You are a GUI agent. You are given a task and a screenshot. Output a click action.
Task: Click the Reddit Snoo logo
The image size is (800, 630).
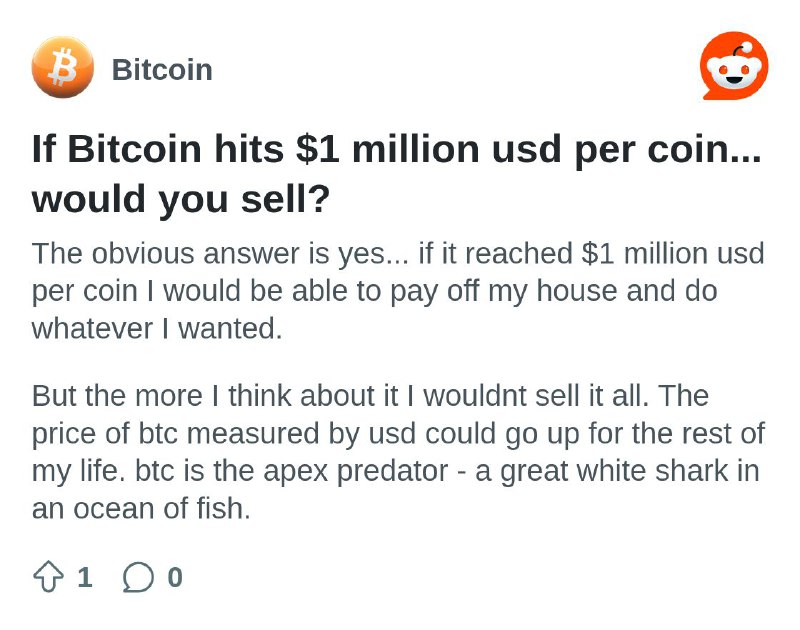[x=734, y=66]
